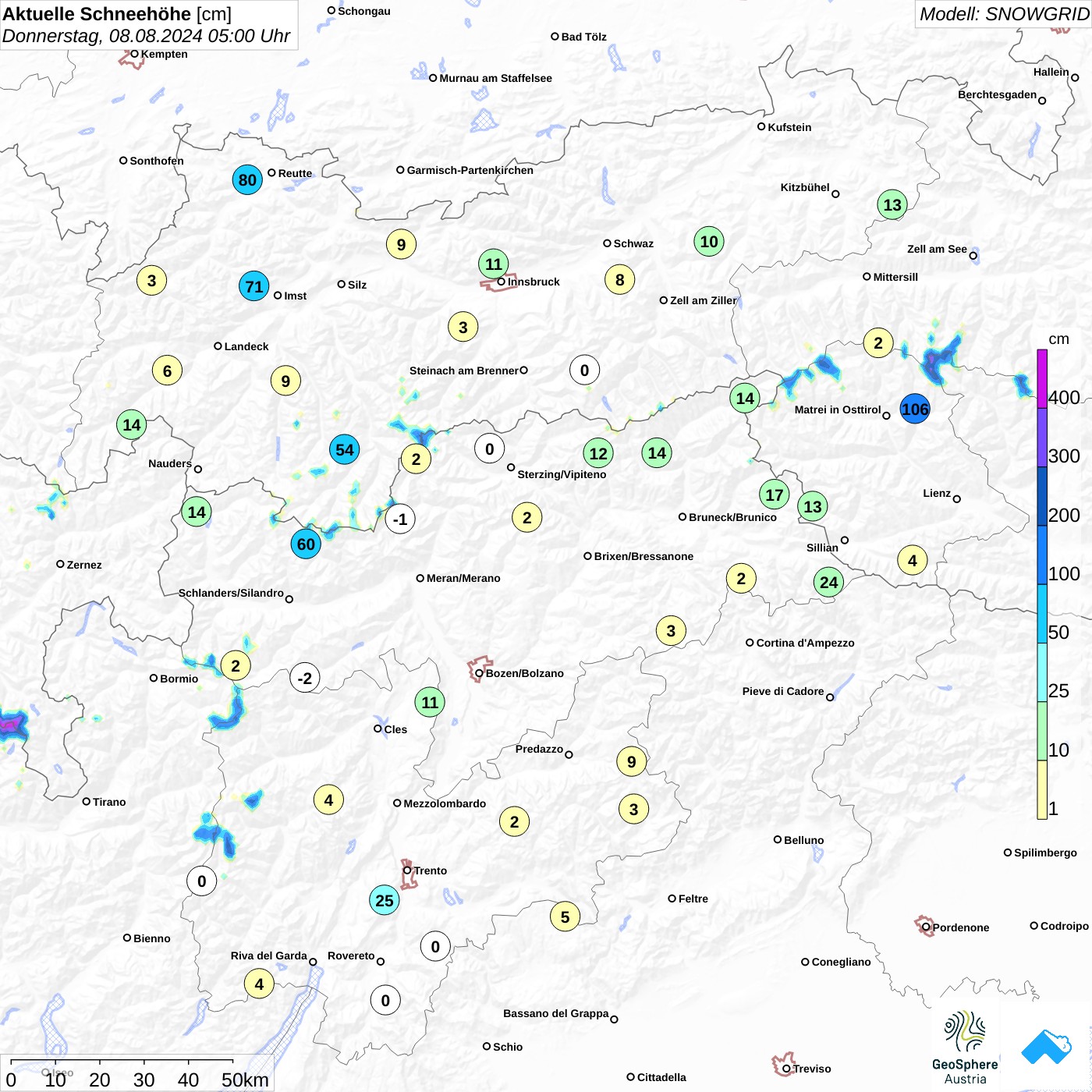
Task: Click the 12 cm marker near Sterzing
Action: point(598,453)
